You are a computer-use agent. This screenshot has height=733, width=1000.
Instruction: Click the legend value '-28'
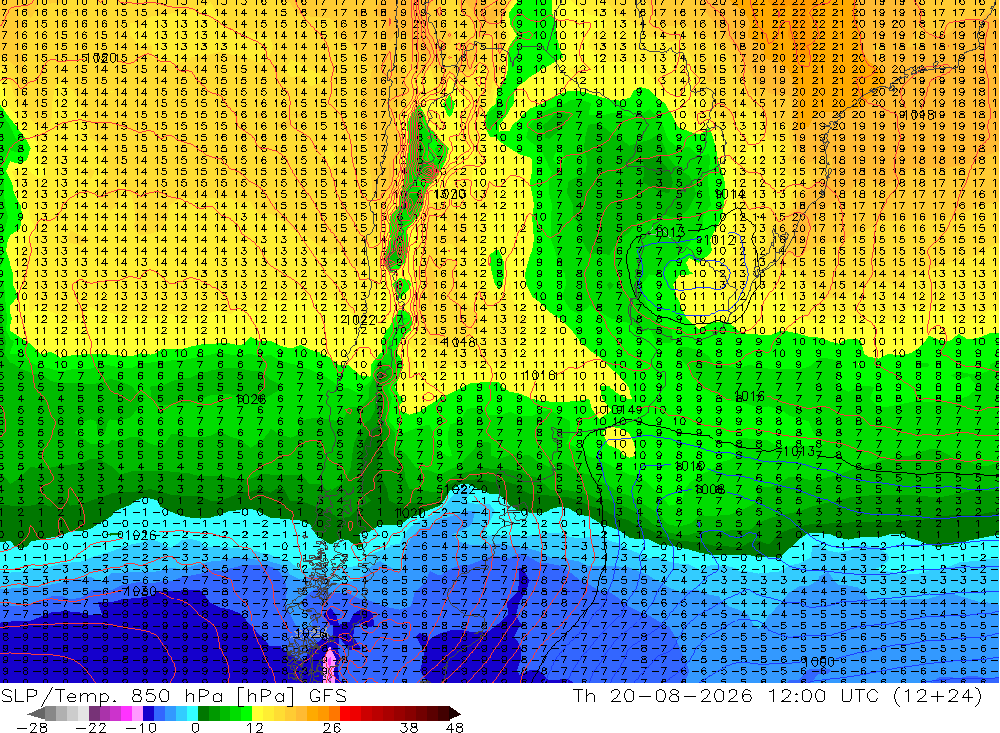coord(32,728)
